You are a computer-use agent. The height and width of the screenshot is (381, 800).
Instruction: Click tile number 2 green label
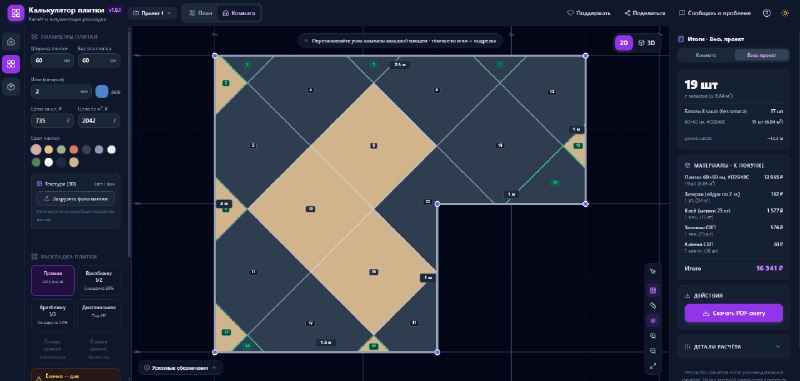[226, 83]
